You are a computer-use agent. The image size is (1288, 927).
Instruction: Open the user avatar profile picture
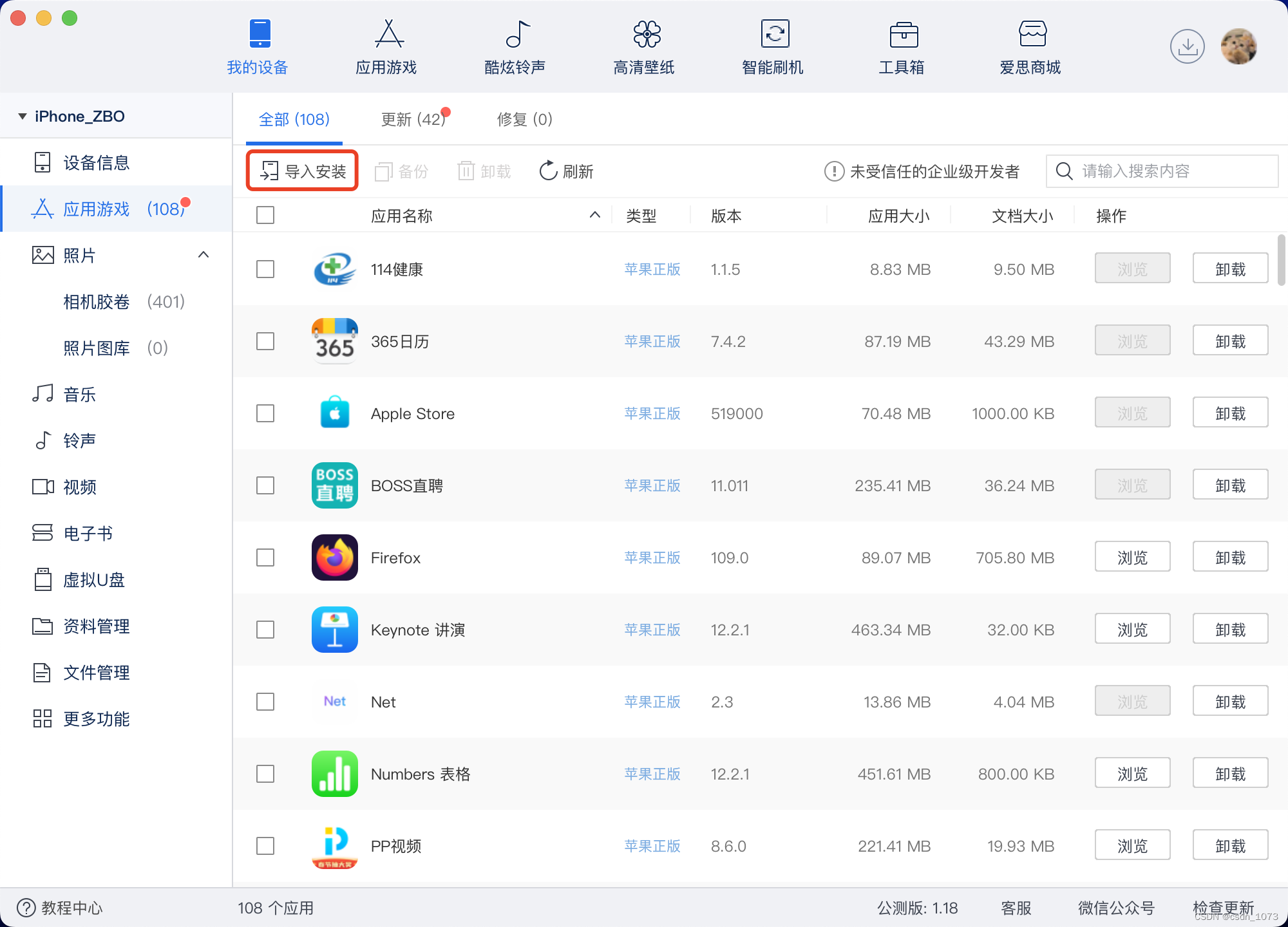tap(1238, 46)
